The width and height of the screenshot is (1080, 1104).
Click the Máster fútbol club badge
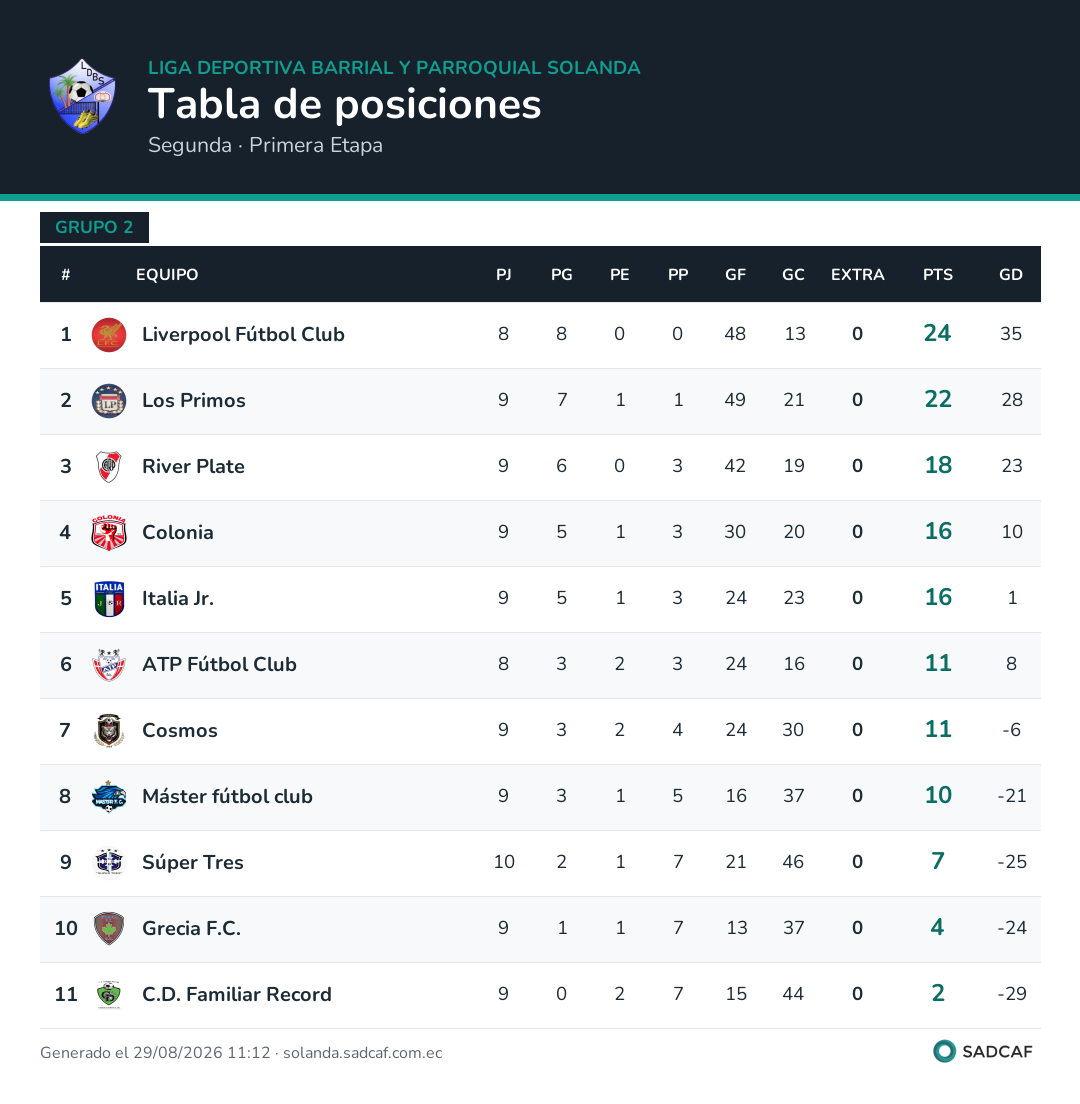tap(109, 796)
